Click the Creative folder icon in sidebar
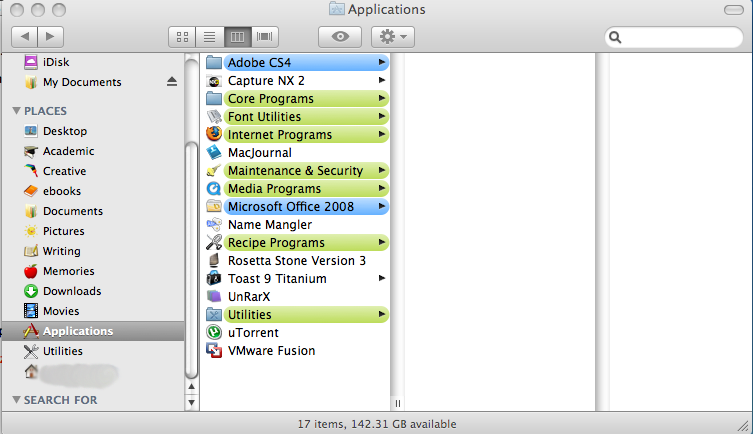The image size is (753, 434). 31,171
